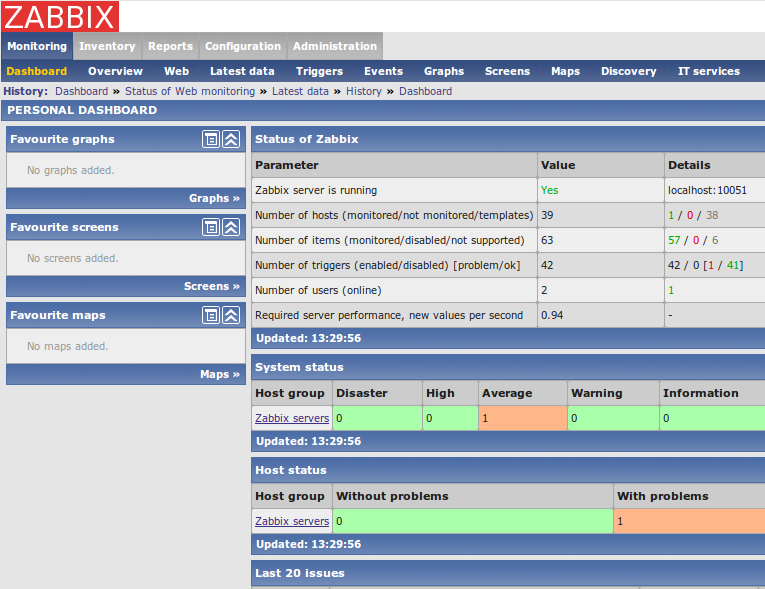The height and width of the screenshot is (589, 765).
Task: Open the Web submenu item
Action: tap(177, 71)
